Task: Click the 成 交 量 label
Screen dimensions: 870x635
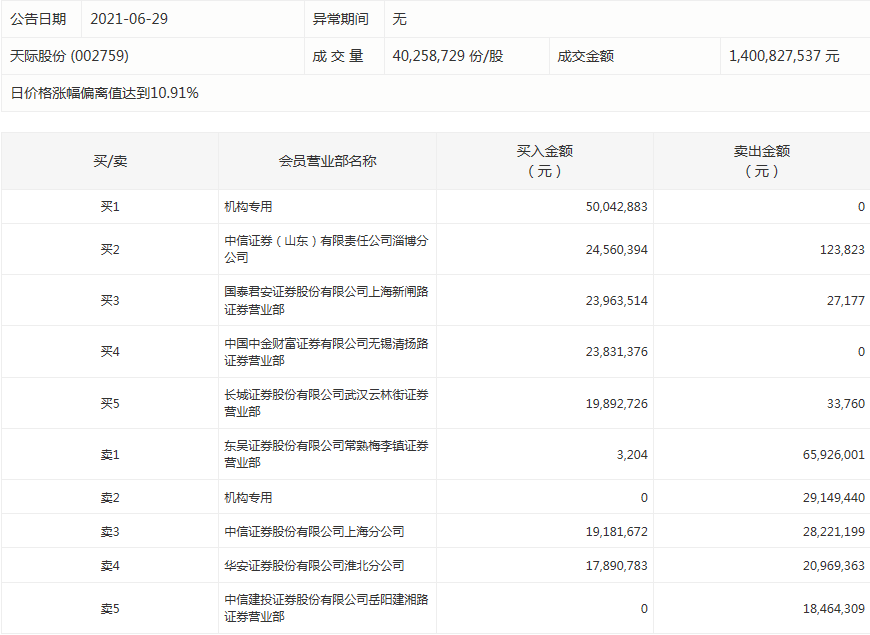Action: (x=338, y=56)
